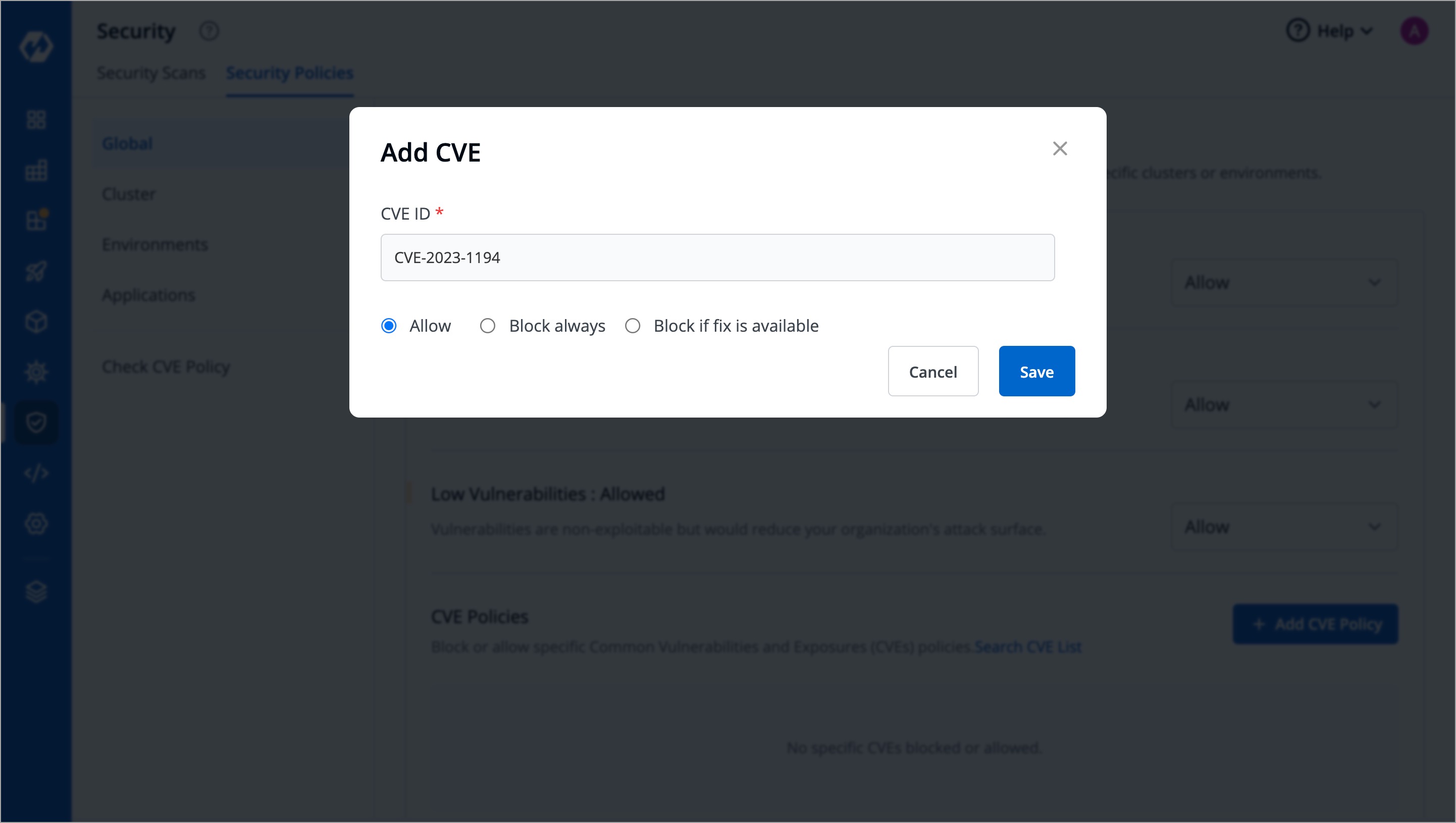Save the new CVE entry
Screen dimensions: 1456x823
(1036, 372)
